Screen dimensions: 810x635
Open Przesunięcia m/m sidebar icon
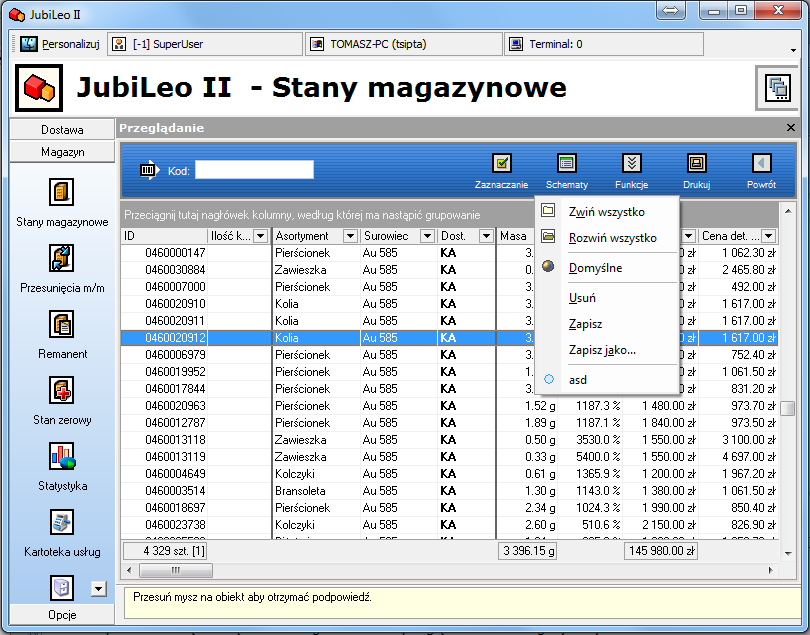pyautogui.click(x=61, y=258)
